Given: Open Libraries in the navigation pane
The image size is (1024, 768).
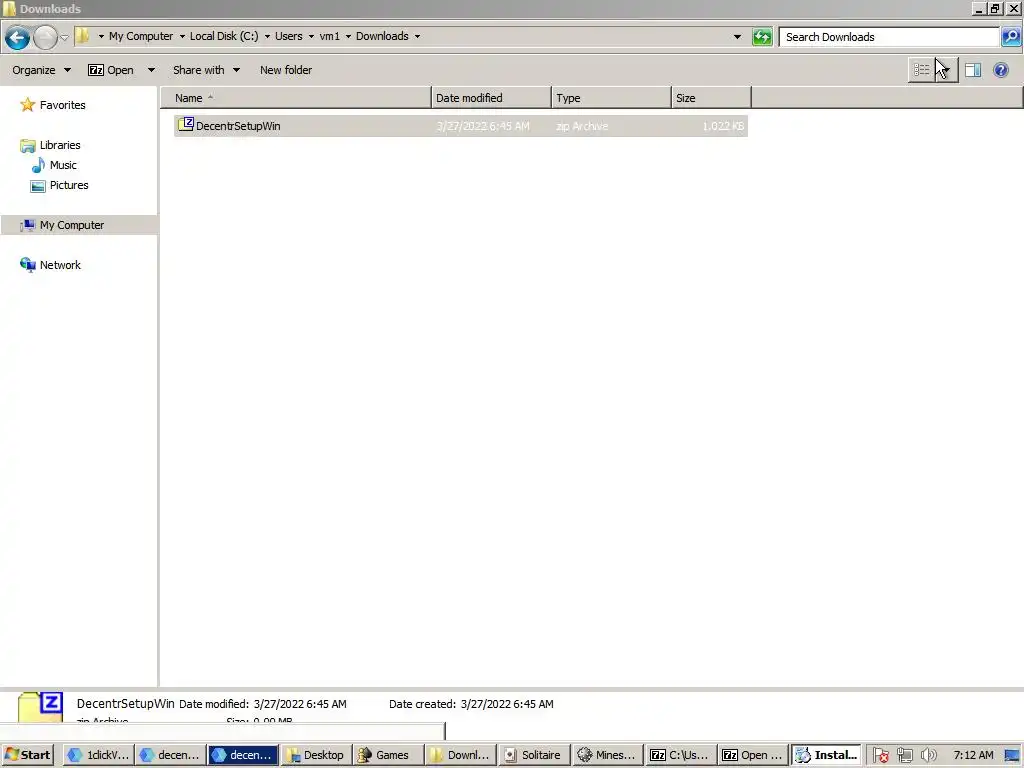Looking at the screenshot, I should pyautogui.click(x=60, y=145).
